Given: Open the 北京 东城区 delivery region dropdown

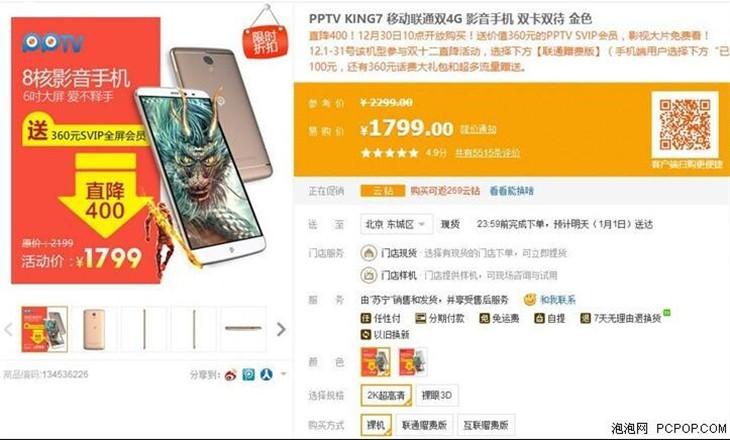Looking at the screenshot, I should pyautogui.click(x=396, y=224).
